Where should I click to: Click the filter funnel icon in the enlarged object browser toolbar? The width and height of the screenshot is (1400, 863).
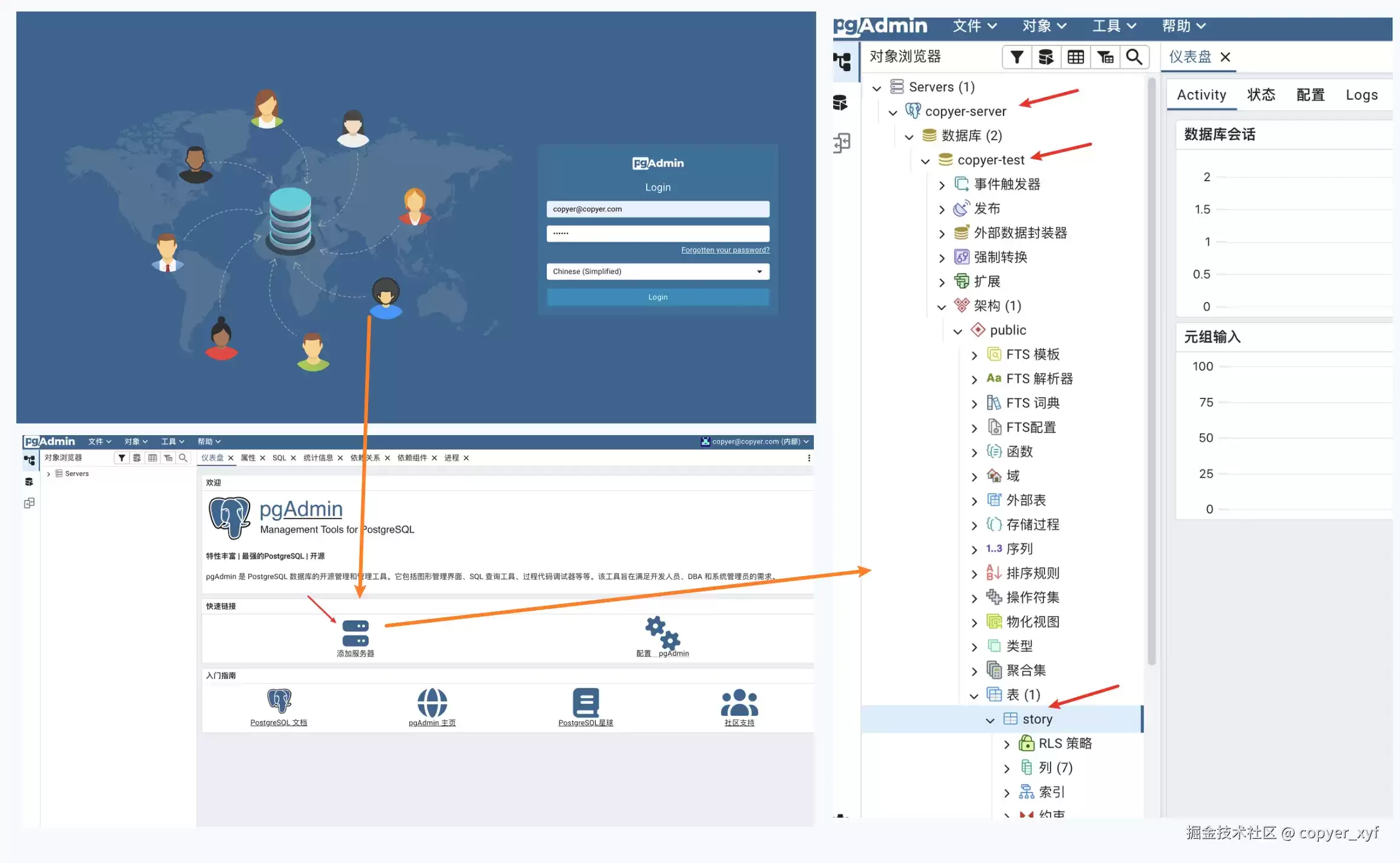coord(1017,57)
